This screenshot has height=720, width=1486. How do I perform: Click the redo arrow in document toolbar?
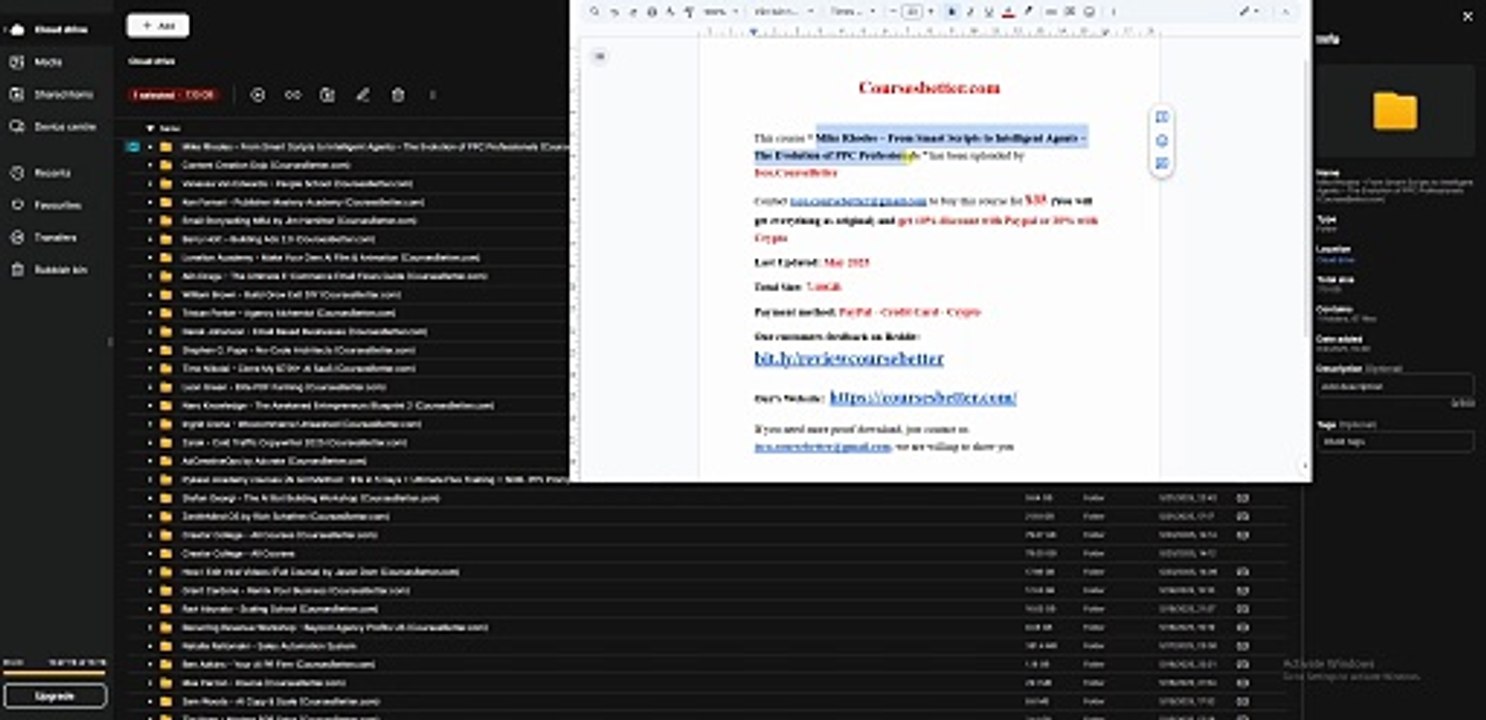[x=633, y=12]
